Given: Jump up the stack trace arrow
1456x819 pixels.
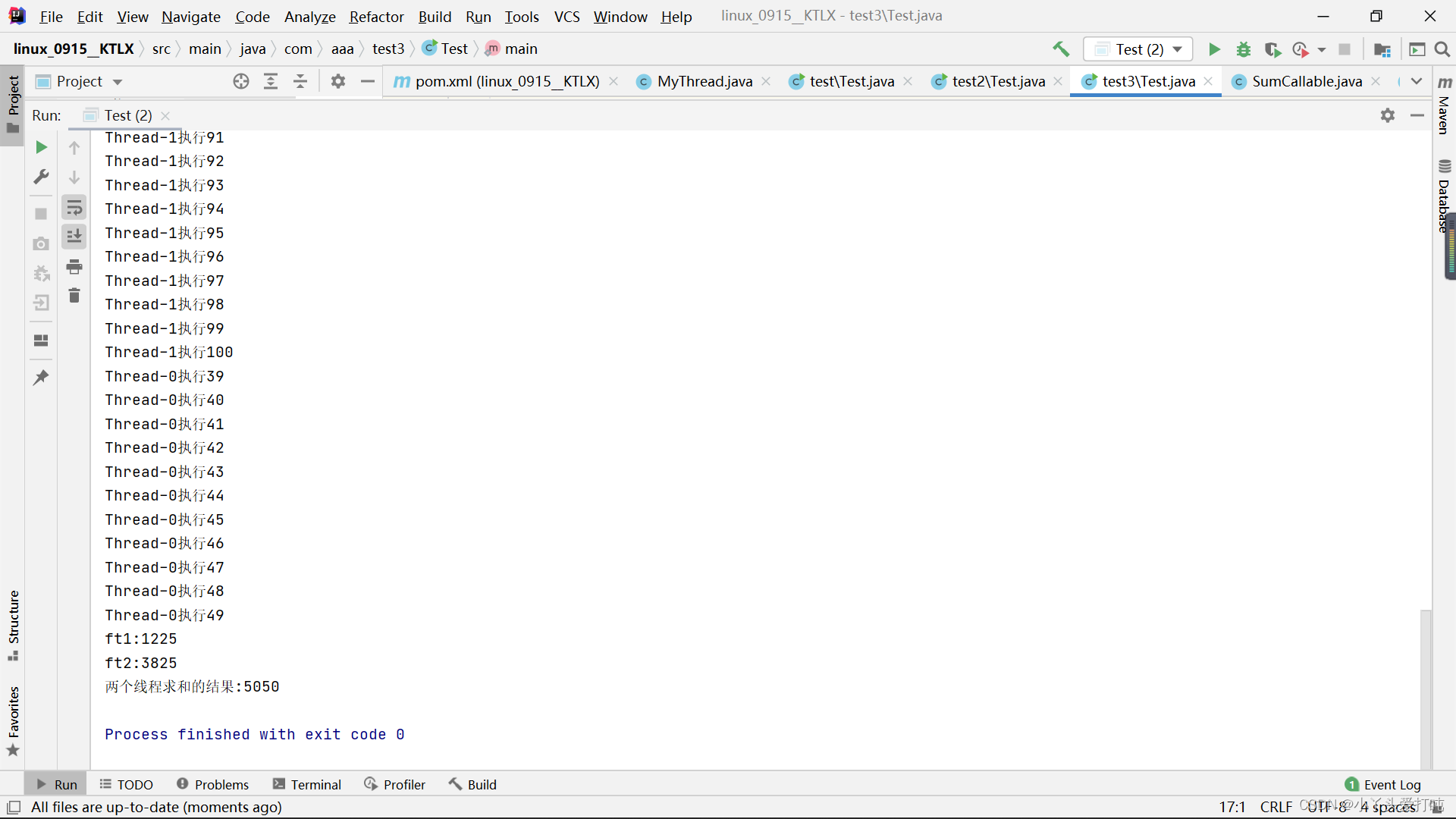Looking at the screenshot, I should pyautogui.click(x=74, y=147).
